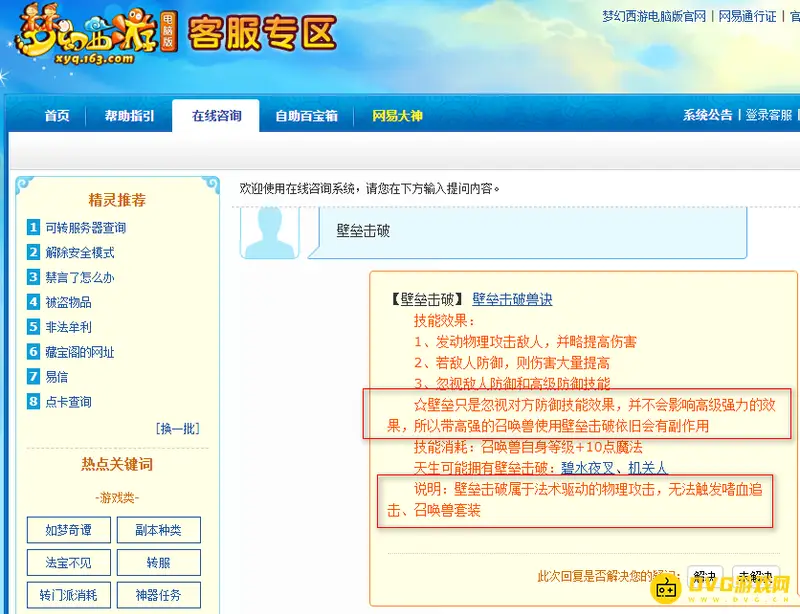The image size is (800, 614).
Task: Select 禁言了怎么办 recommendation
Action: (80, 277)
